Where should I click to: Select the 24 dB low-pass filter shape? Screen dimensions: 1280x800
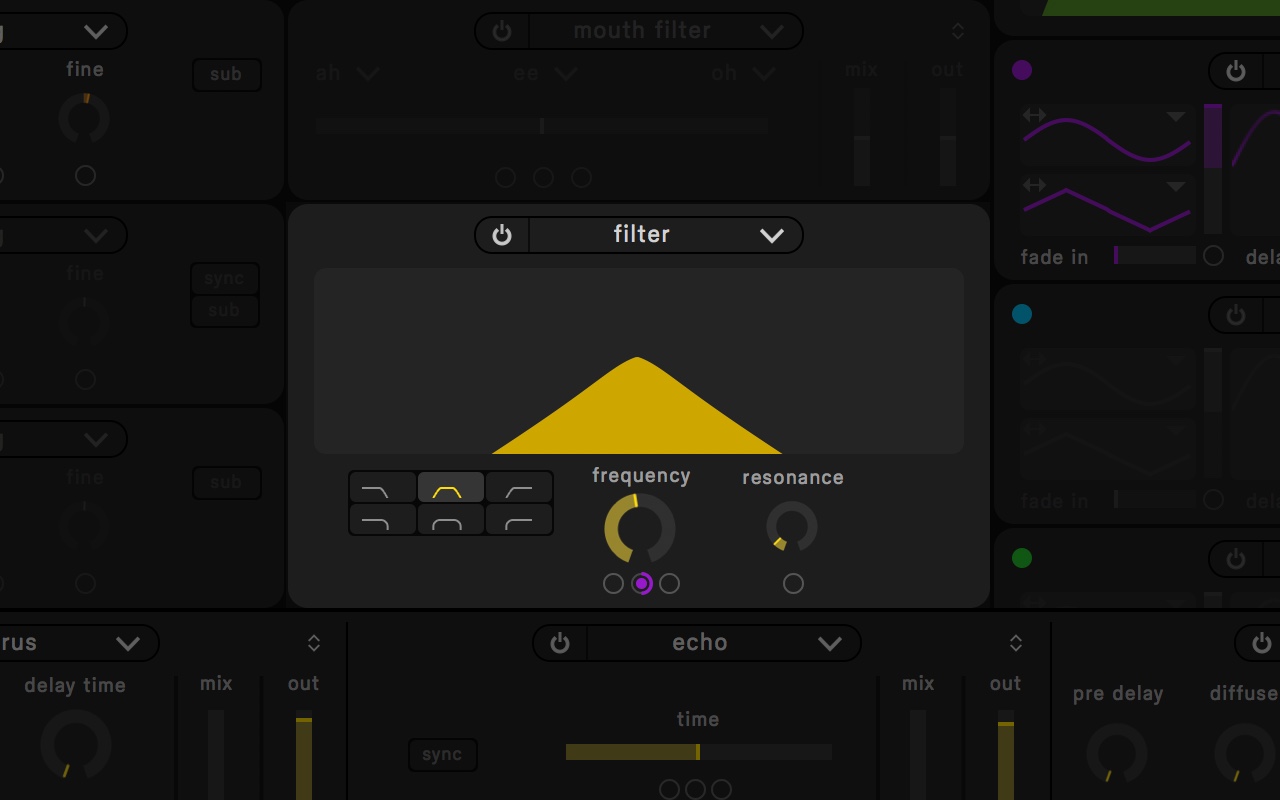[x=382, y=520]
